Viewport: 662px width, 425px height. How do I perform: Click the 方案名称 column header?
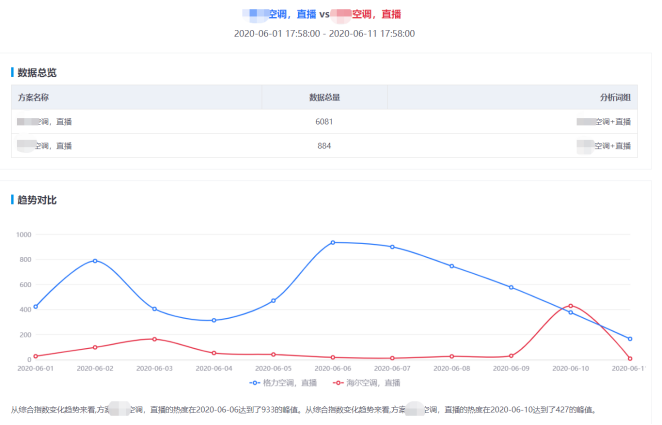(33, 97)
